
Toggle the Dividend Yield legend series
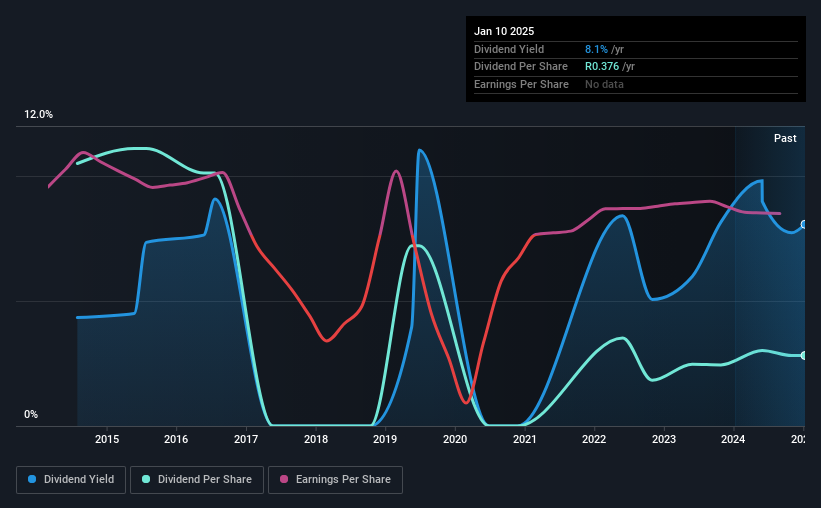coord(71,479)
